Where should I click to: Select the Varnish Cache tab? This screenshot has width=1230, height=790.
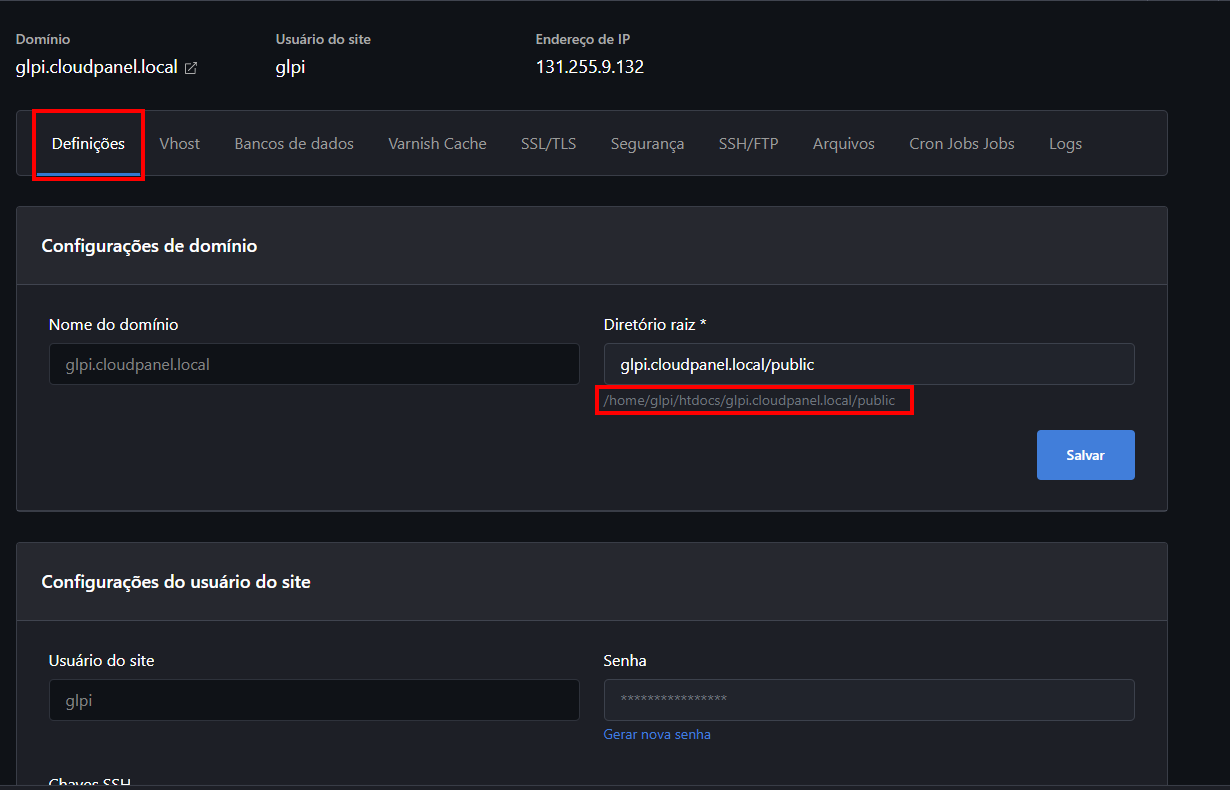pos(437,144)
